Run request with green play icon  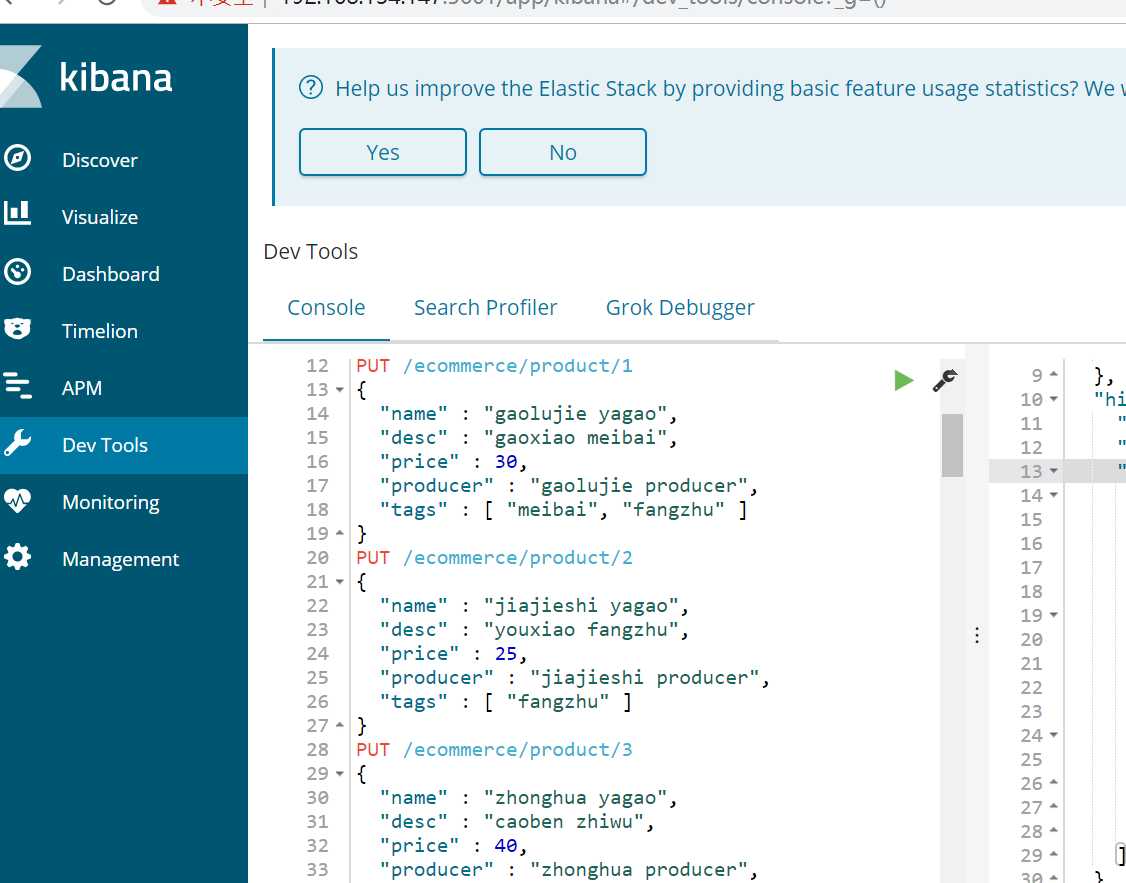pyautogui.click(x=903, y=380)
